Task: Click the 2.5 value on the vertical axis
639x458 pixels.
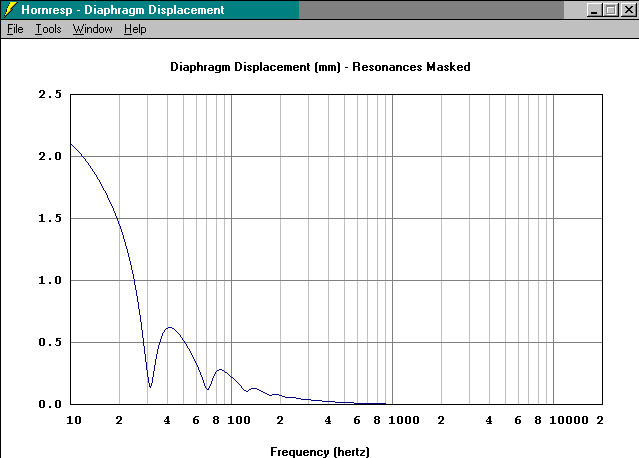Action: point(50,95)
